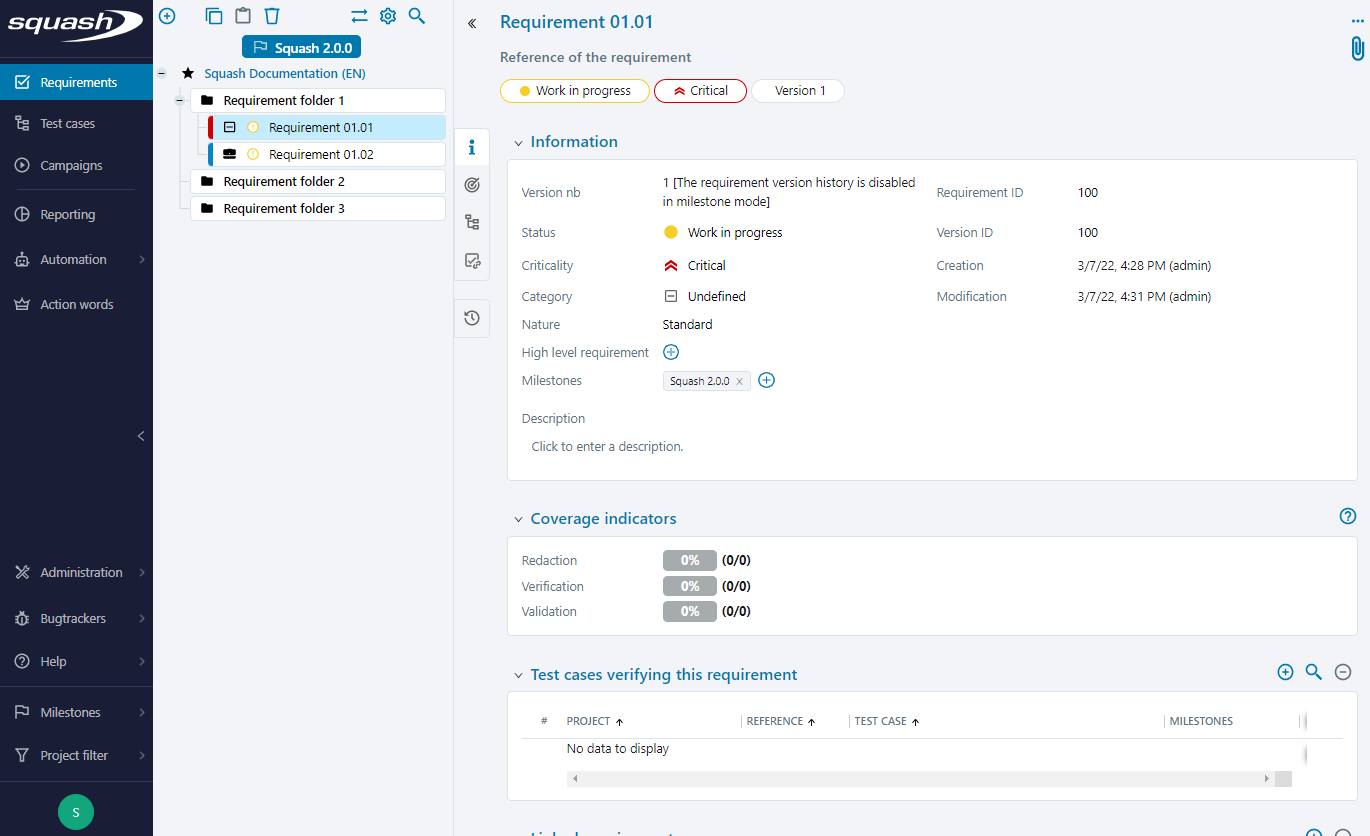The width and height of the screenshot is (1370, 836).
Task: Open the Work in progress status dropdown
Action: click(x=575, y=91)
